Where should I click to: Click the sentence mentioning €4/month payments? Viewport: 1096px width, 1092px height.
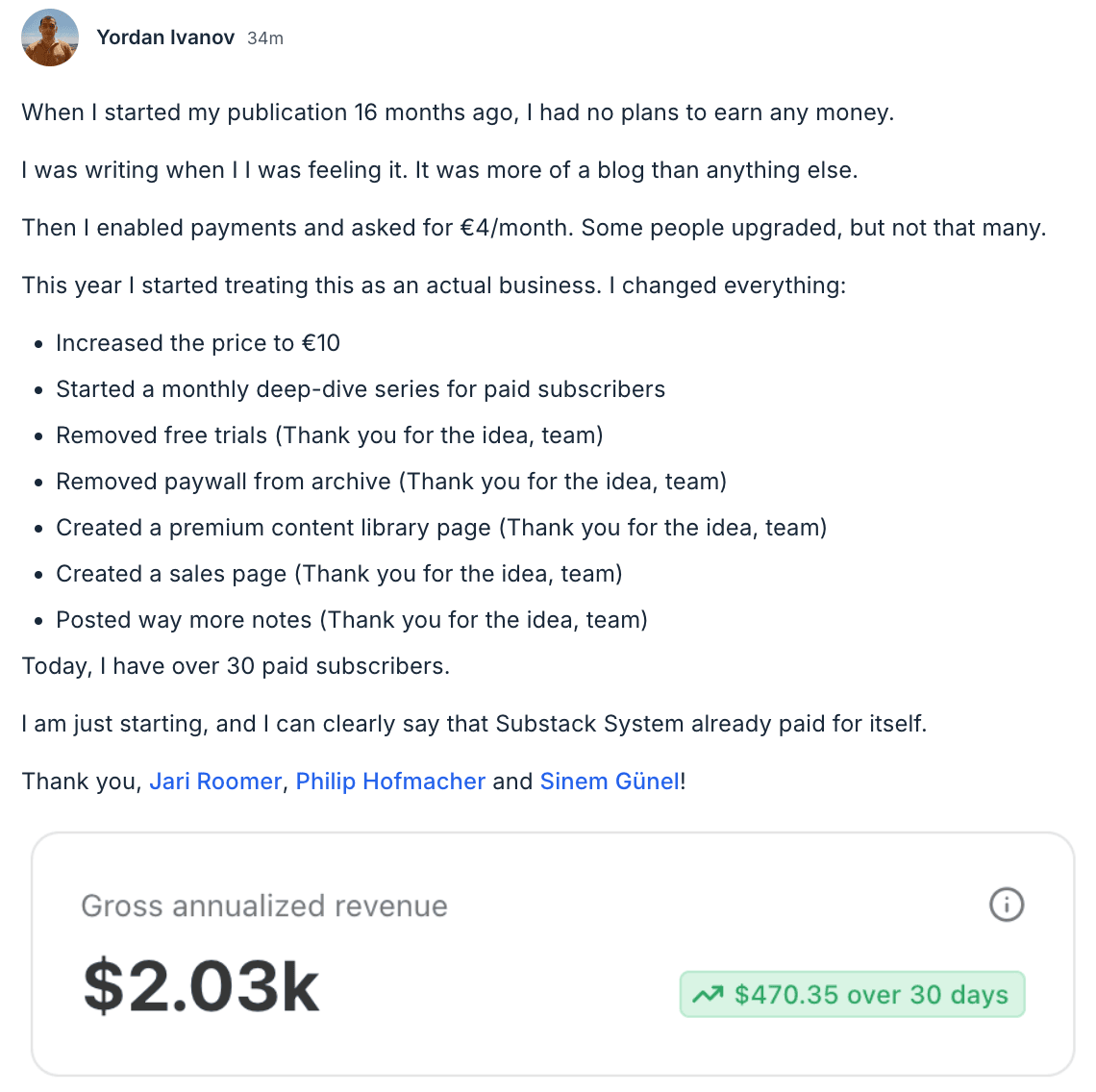click(x=534, y=228)
